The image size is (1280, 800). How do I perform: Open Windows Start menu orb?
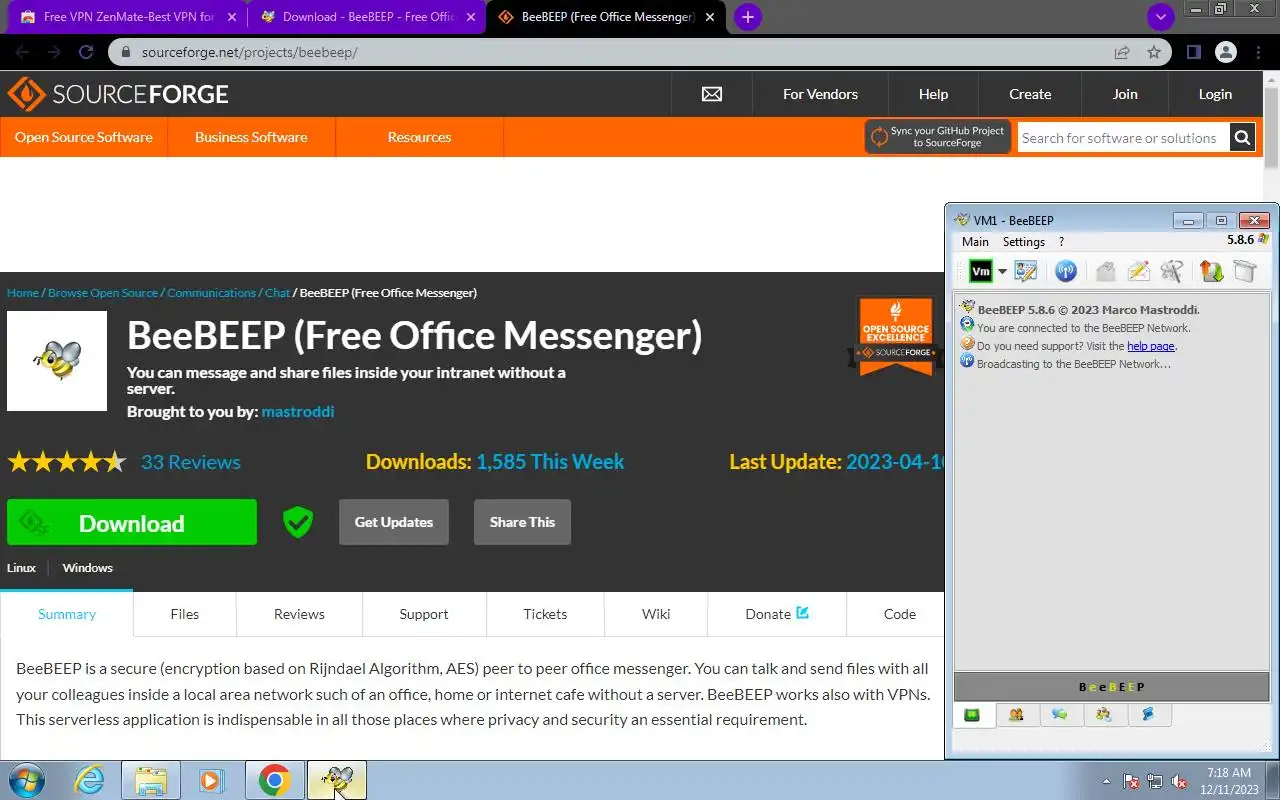tap(27, 780)
